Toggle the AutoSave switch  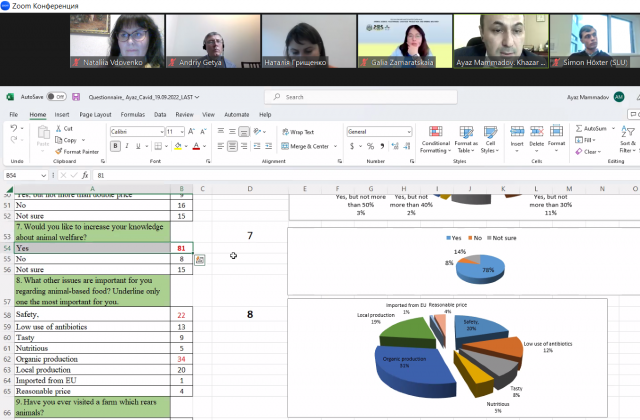pos(56,97)
